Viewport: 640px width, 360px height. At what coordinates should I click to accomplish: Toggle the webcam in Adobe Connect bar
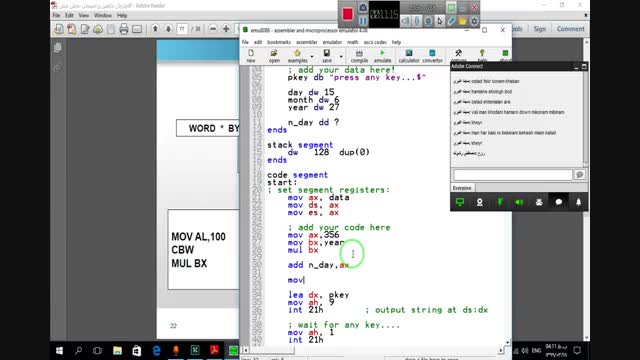pyautogui.click(x=480, y=202)
